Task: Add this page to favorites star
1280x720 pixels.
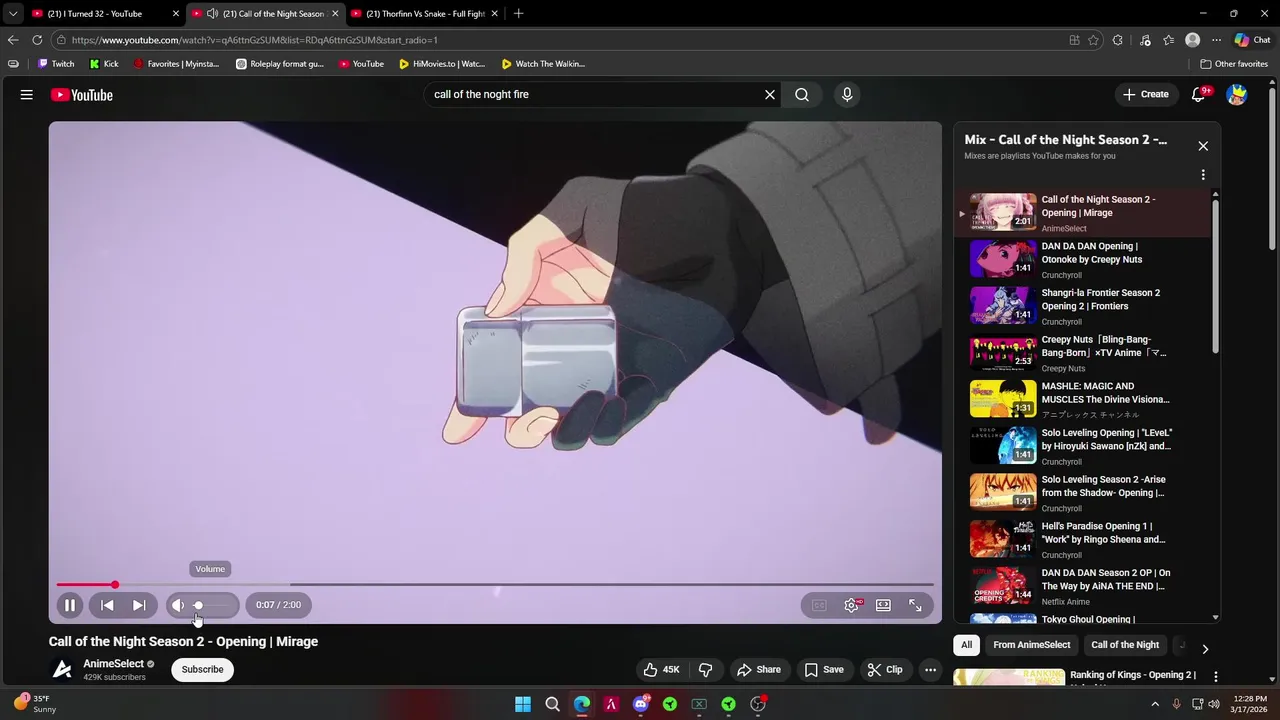Action: tap(1093, 40)
